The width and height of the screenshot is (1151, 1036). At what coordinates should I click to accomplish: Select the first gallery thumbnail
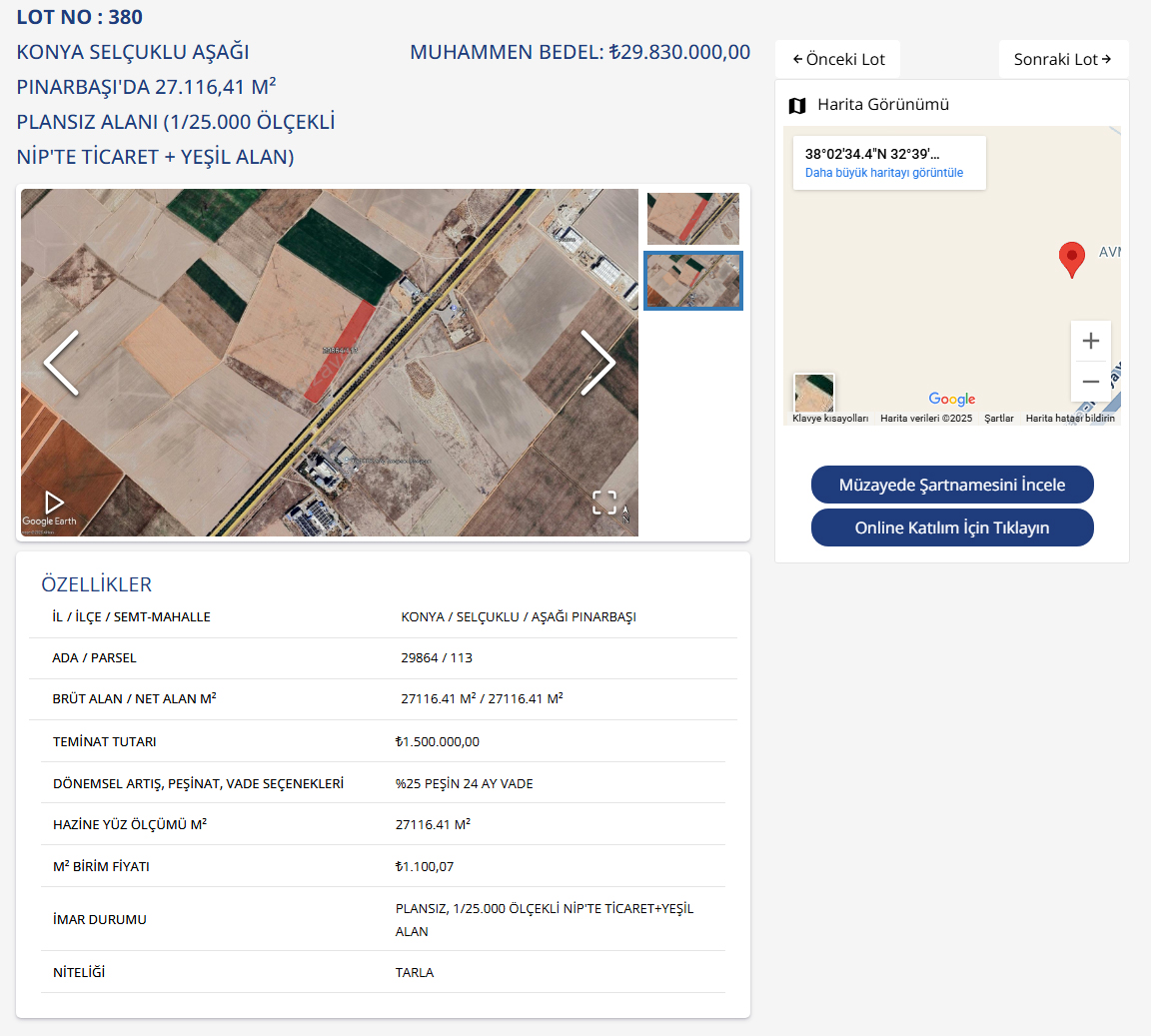pyautogui.click(x=693, y=218)
